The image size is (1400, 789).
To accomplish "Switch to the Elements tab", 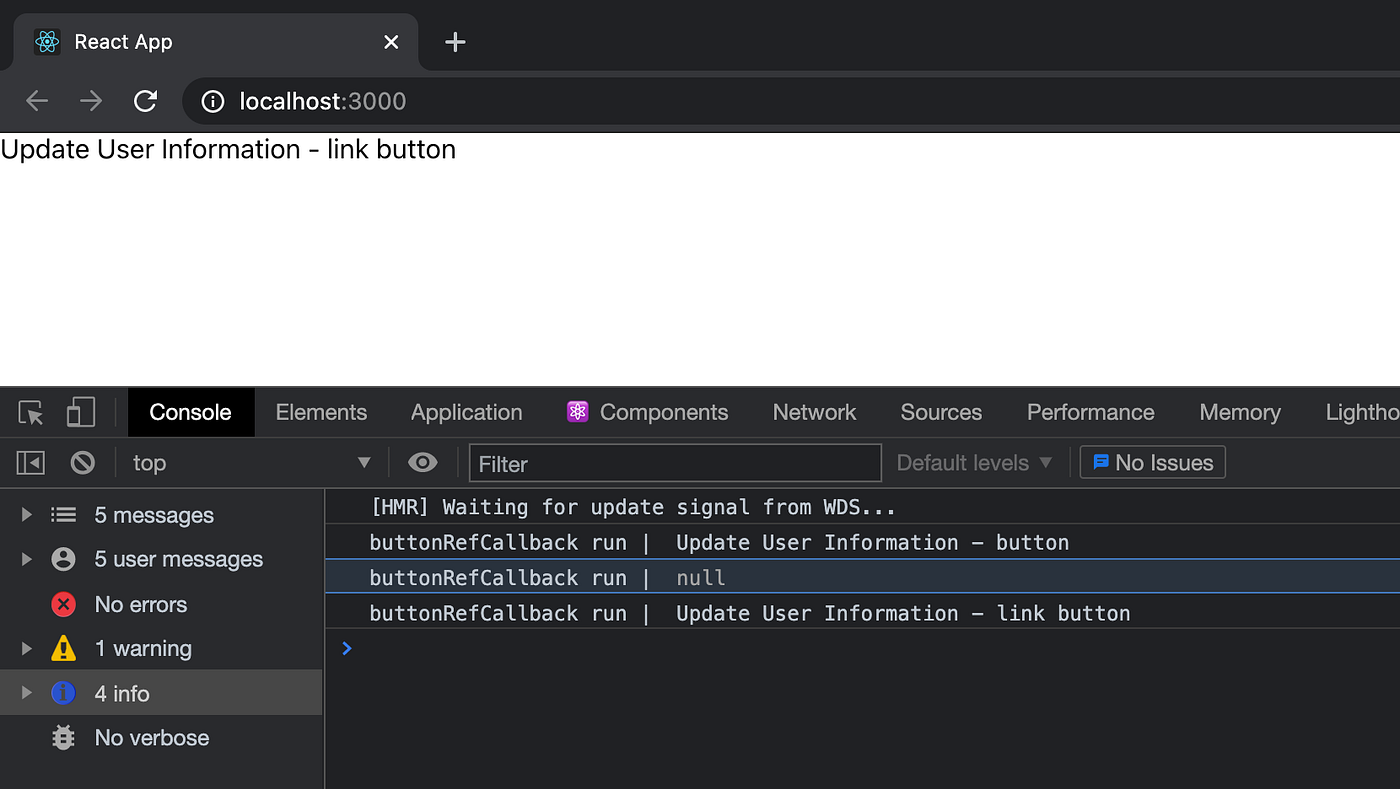I will click(x=321, y=413).
